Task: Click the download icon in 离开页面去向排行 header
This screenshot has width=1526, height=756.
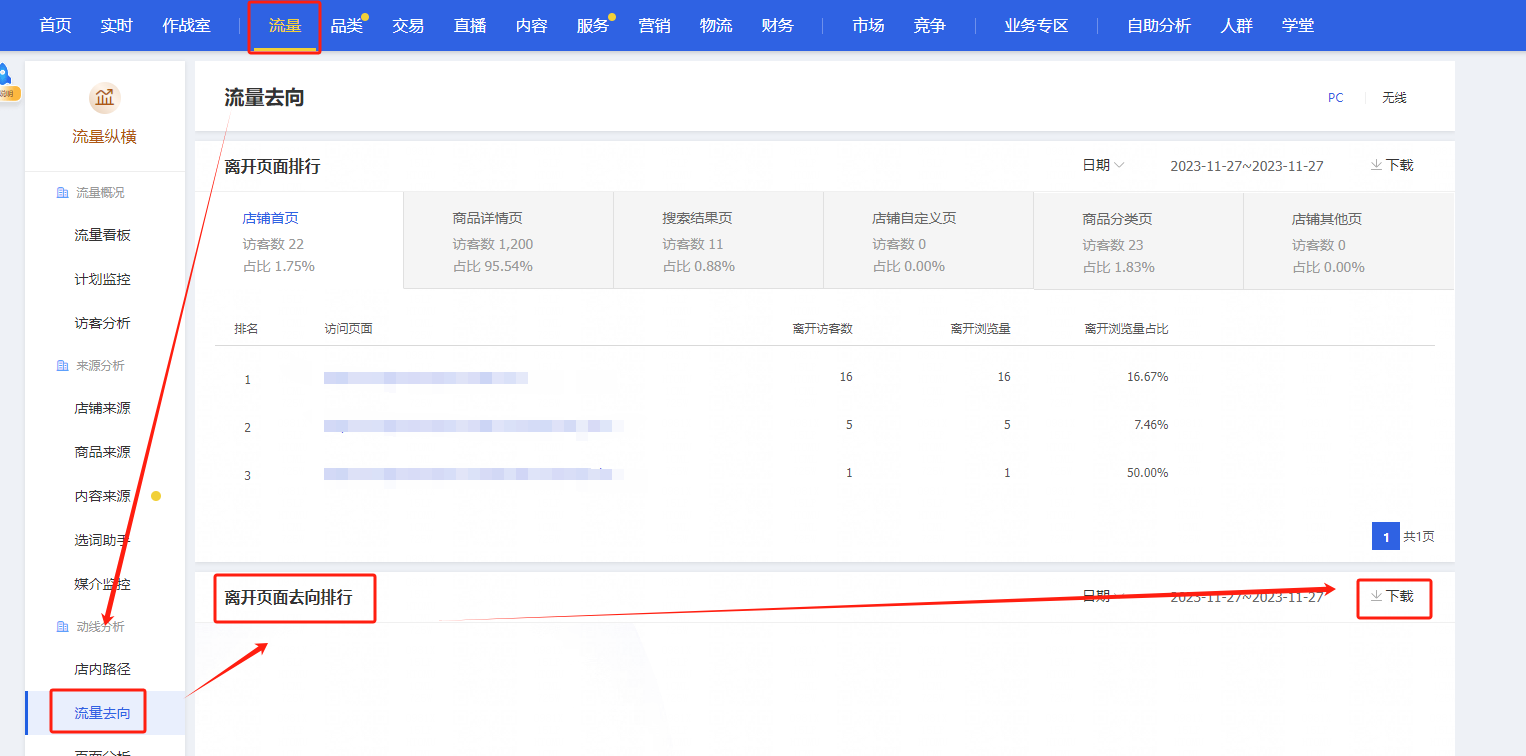Action: [x=1376, y=596]
